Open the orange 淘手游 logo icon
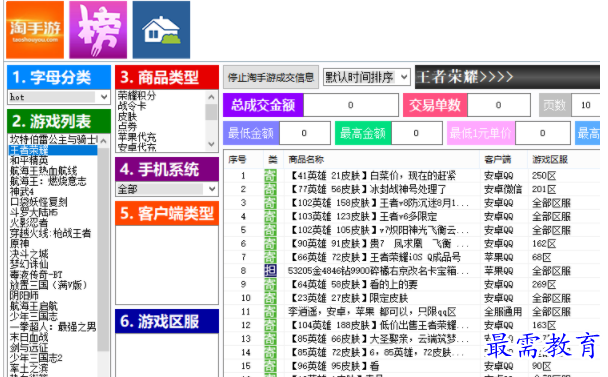This screenshot has width=608, height=377. 35,30
